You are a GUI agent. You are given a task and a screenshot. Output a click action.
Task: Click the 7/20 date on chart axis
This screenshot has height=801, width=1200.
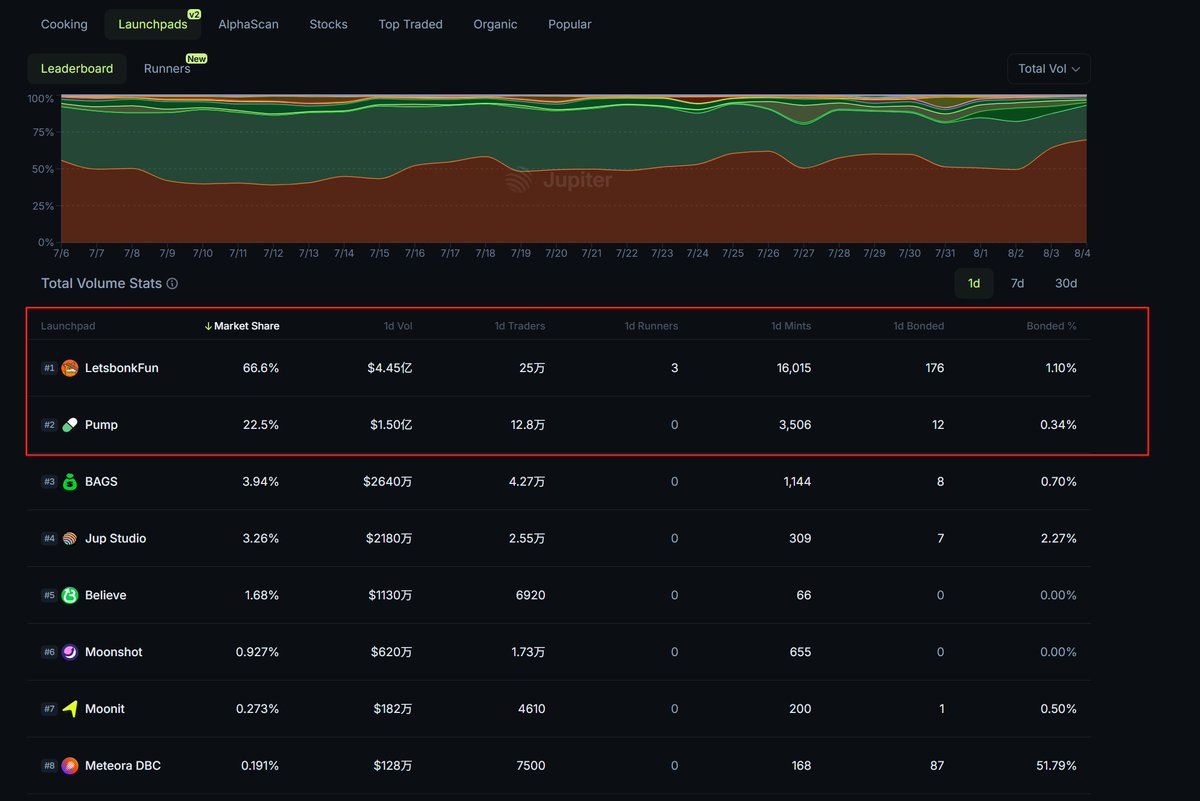(556, 254)
